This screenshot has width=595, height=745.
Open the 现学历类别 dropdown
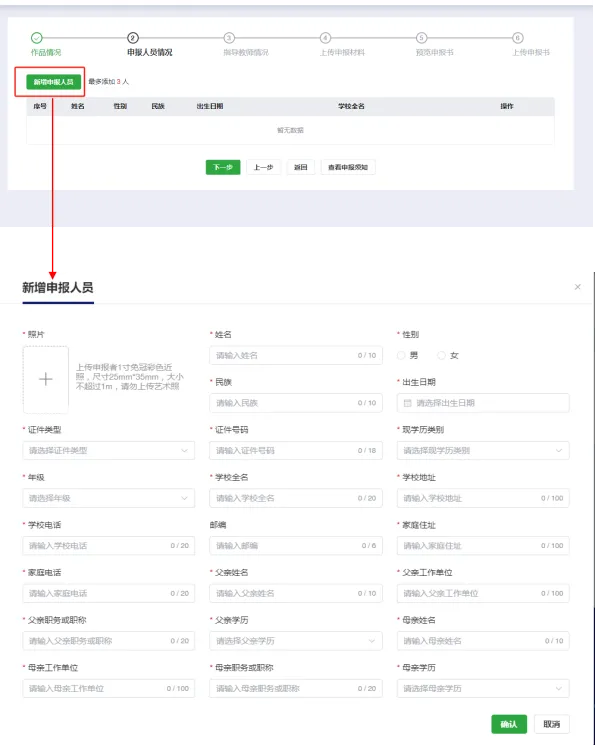coord(483,450)
